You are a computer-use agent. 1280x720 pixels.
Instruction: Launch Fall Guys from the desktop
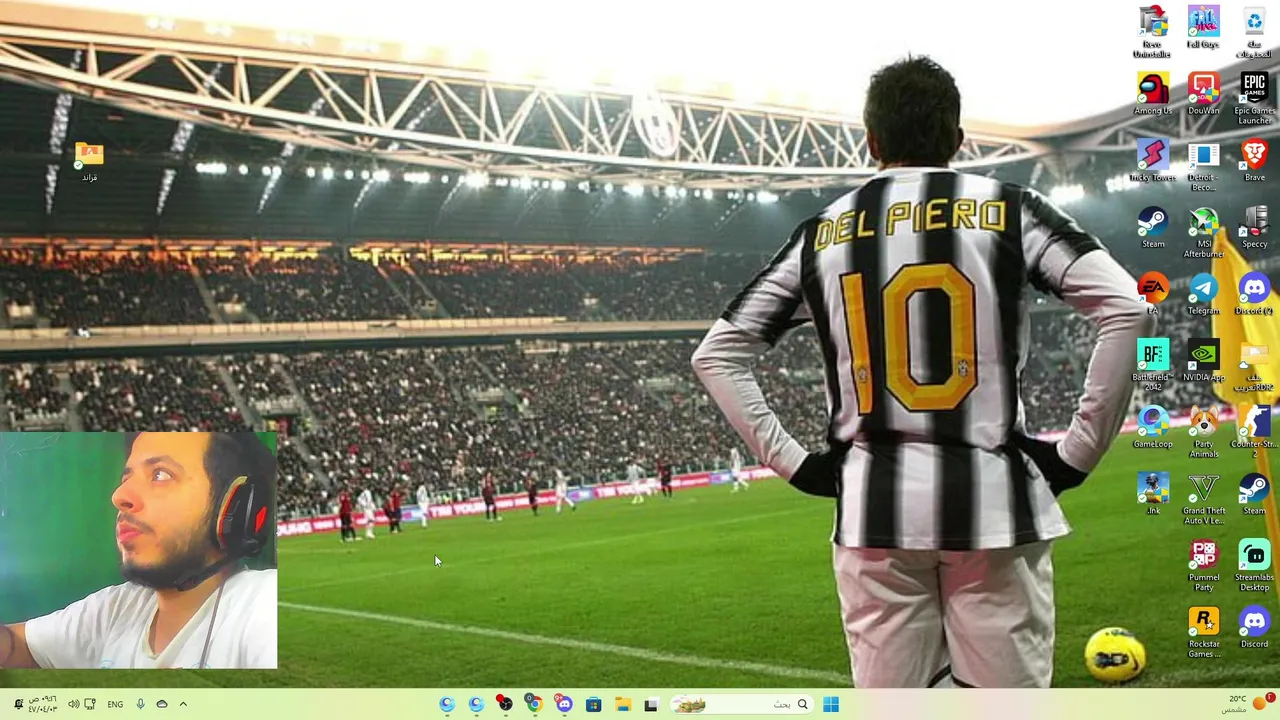1203,27
